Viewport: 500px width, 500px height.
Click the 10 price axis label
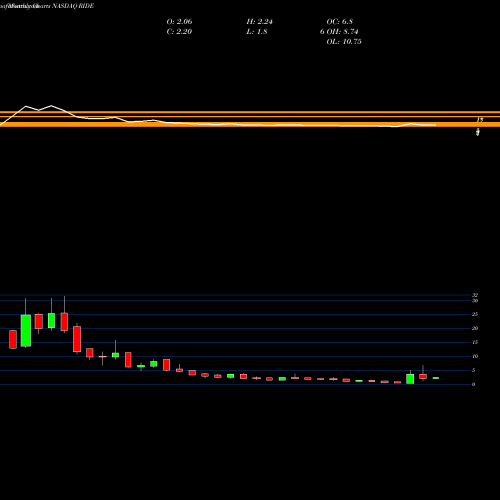tap(475, 356)
